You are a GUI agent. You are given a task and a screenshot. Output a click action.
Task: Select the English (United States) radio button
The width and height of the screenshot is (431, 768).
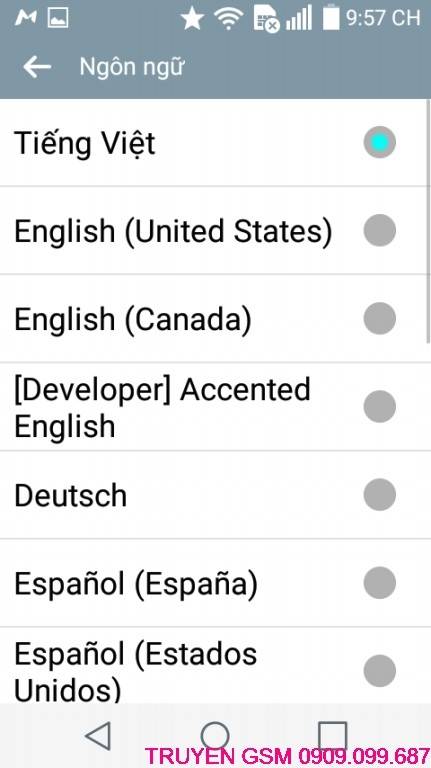coord(380,230)
